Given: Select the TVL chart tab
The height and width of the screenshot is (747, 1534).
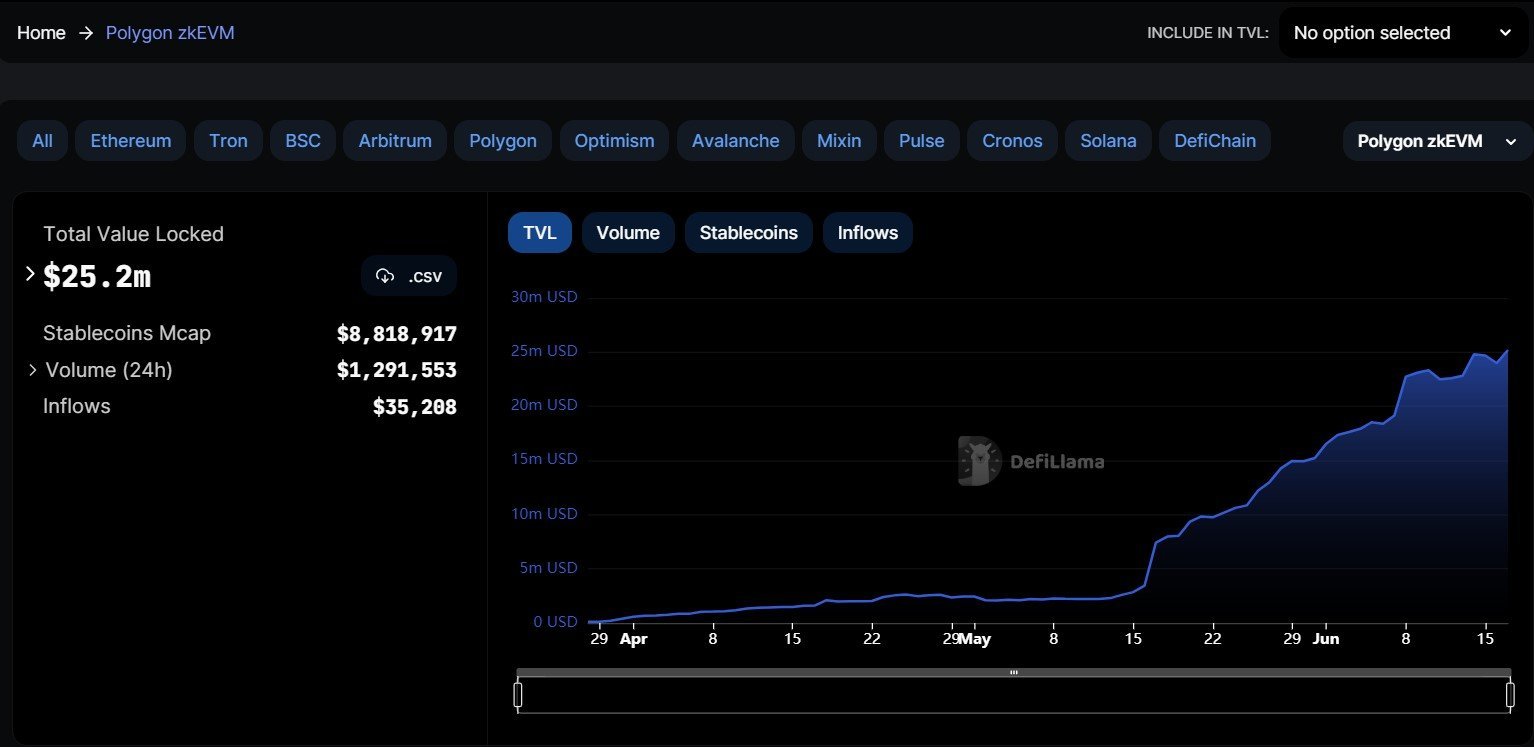Looking at the screenshot, I should point(539,232).
